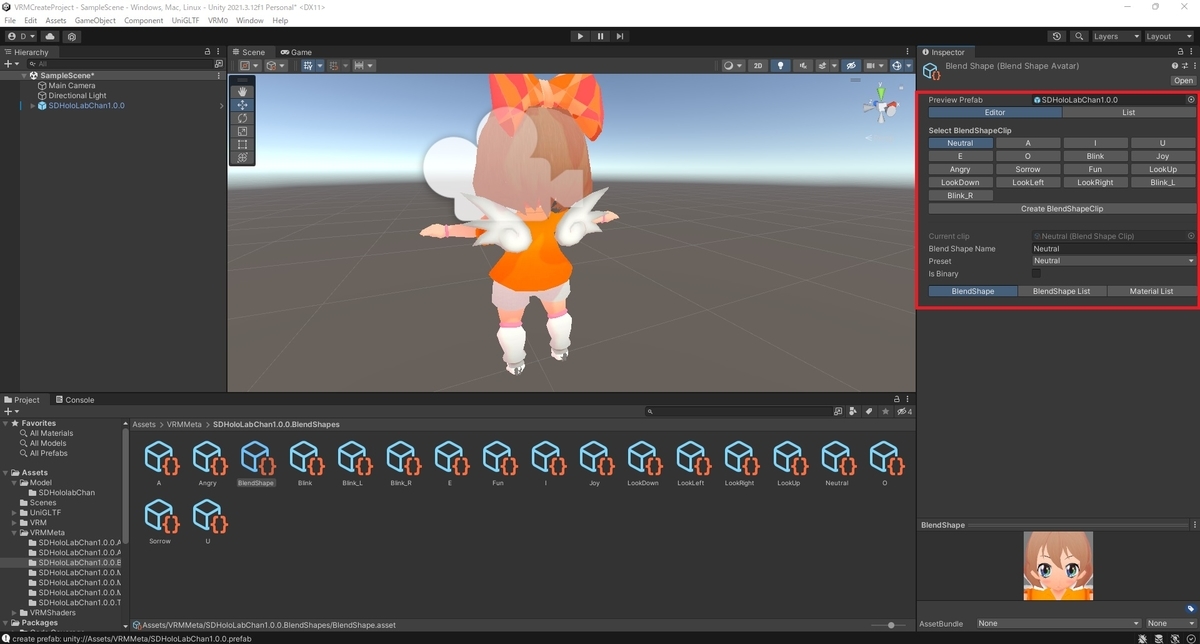Open the UniGLTF menu

point(186,20)
